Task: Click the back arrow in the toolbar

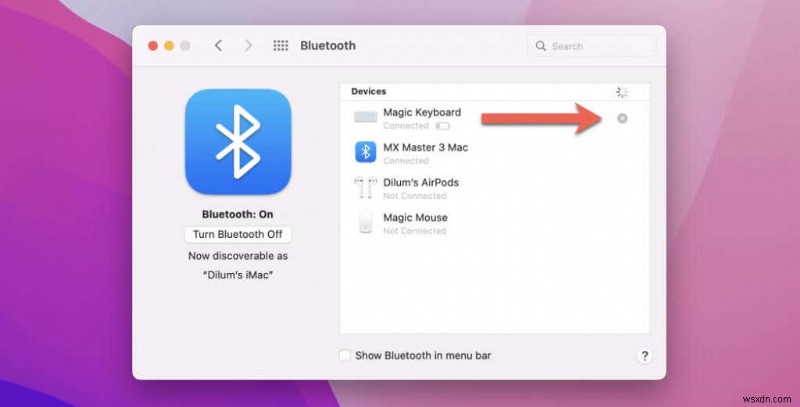Action: (x=218, y=46)
